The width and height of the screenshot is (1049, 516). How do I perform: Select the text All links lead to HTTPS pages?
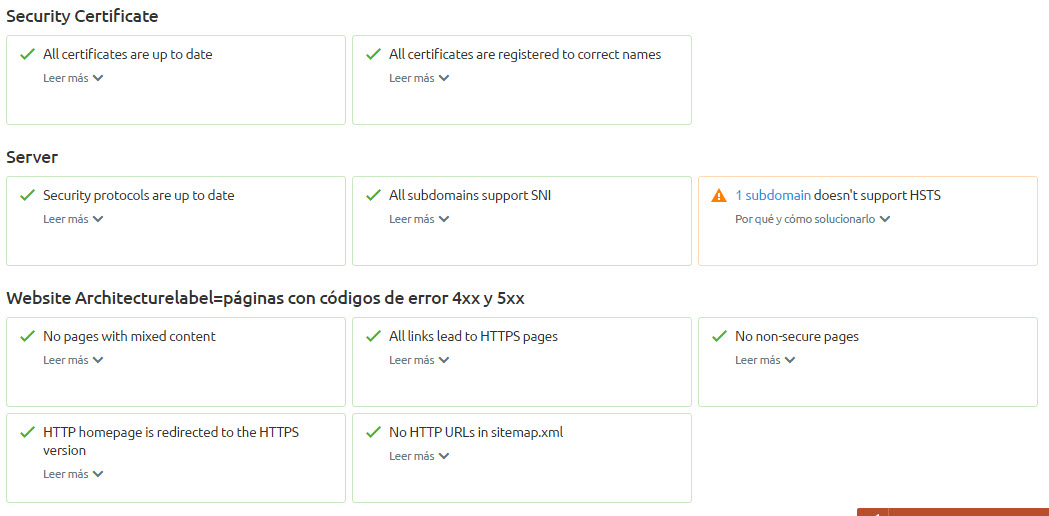(474, 337)
